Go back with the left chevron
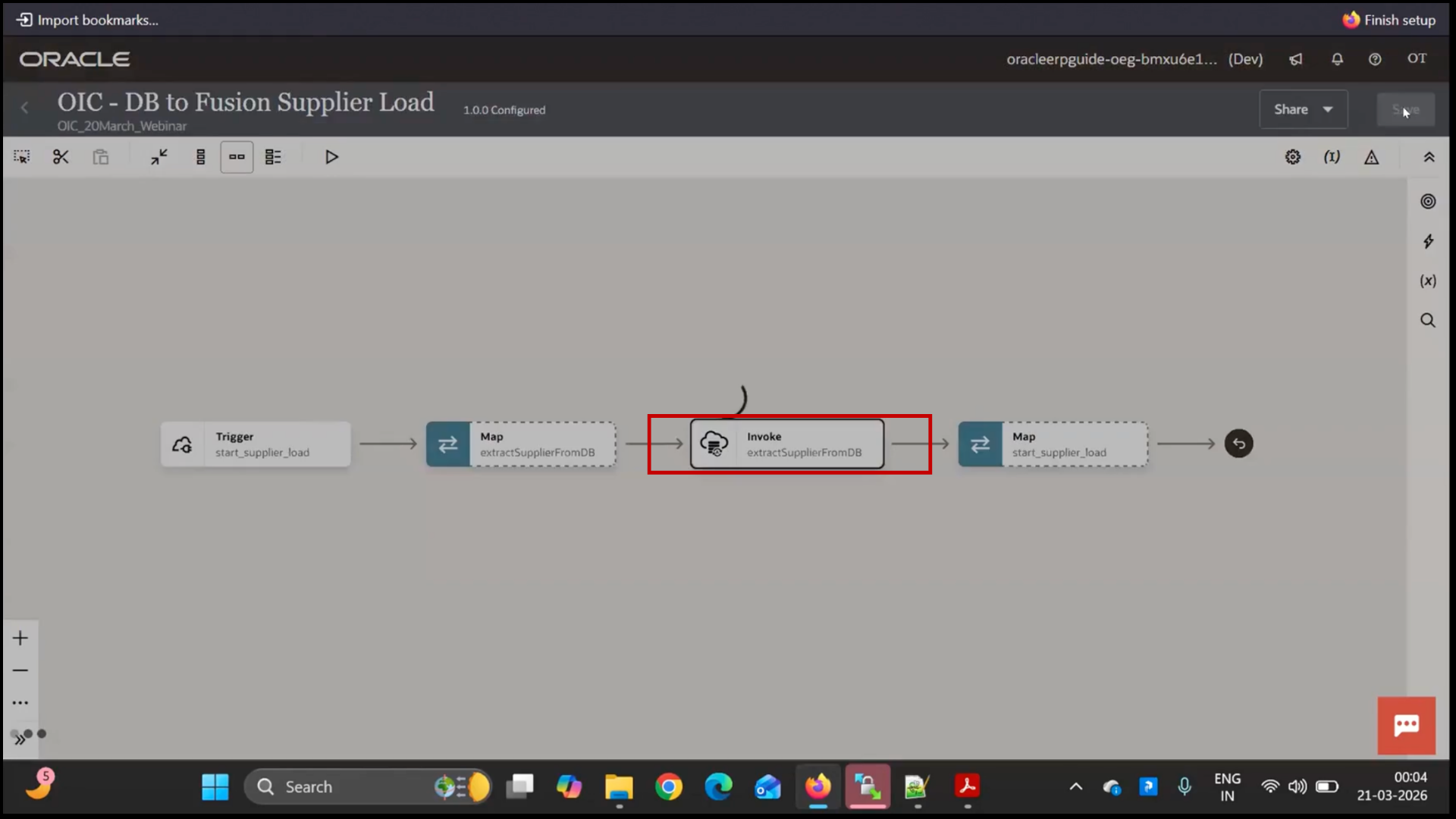The width and height of the screenshot is (1456, 819). [x=25, y=108]
